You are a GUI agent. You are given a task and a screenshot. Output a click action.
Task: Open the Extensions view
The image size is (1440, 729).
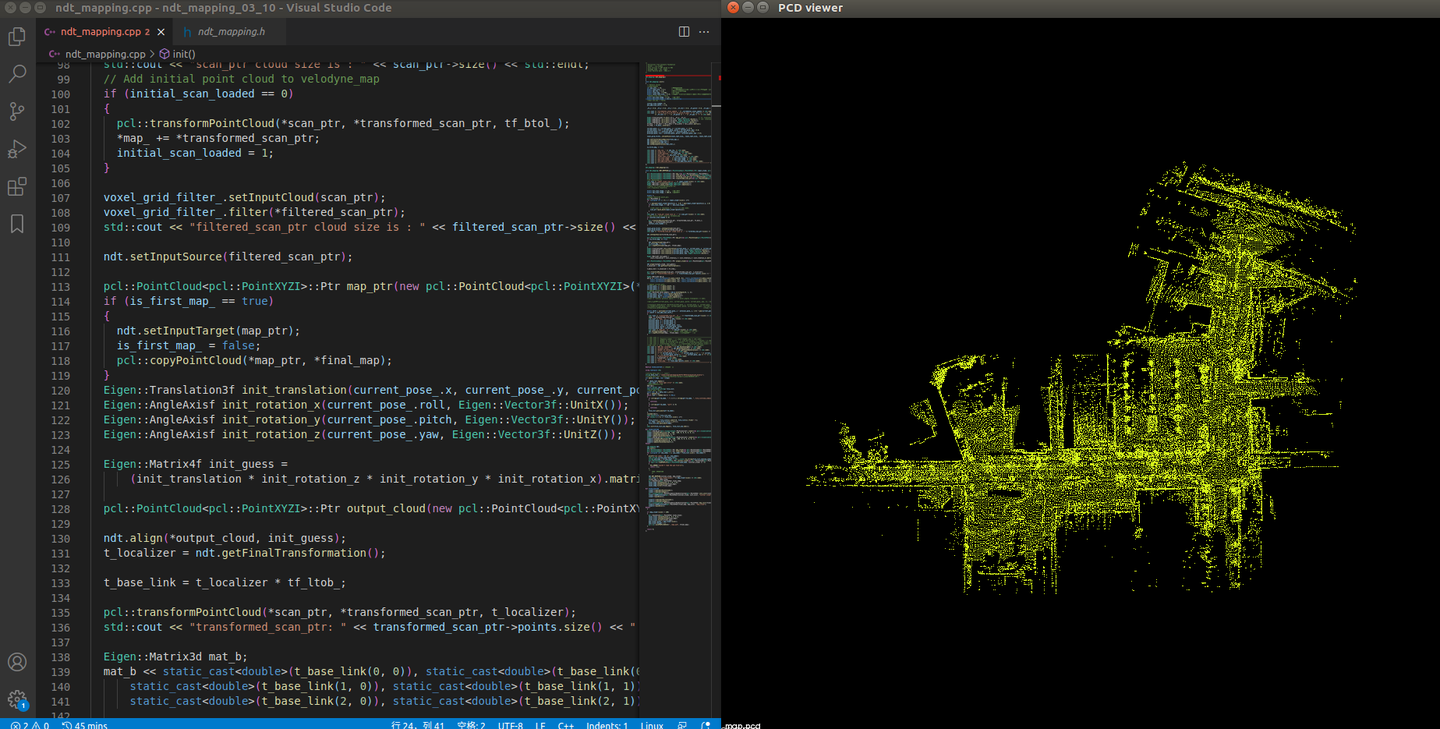(x=17, y=187)
